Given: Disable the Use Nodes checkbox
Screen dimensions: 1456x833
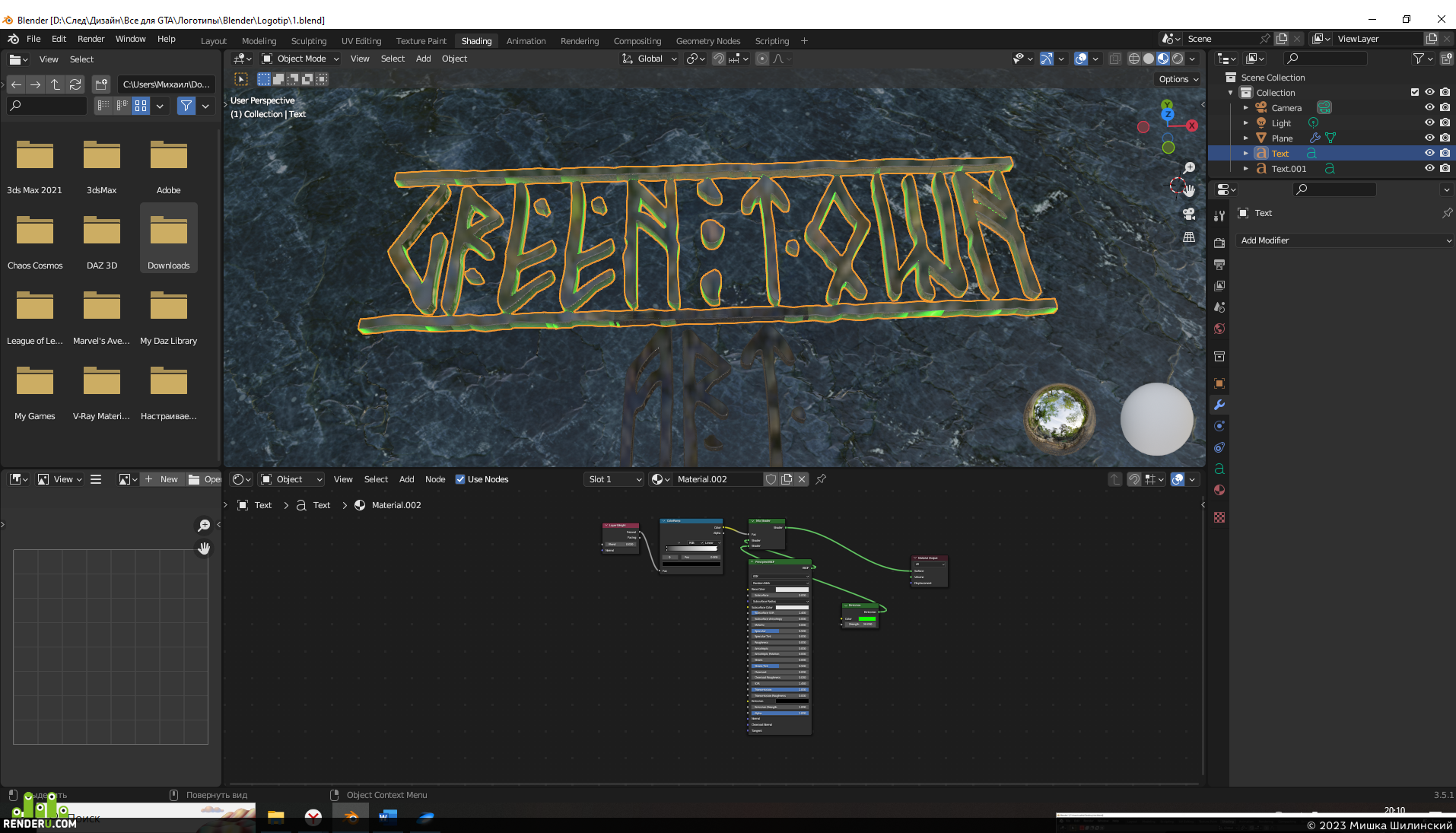Looking at the screenshot, I should coord(460,479).
